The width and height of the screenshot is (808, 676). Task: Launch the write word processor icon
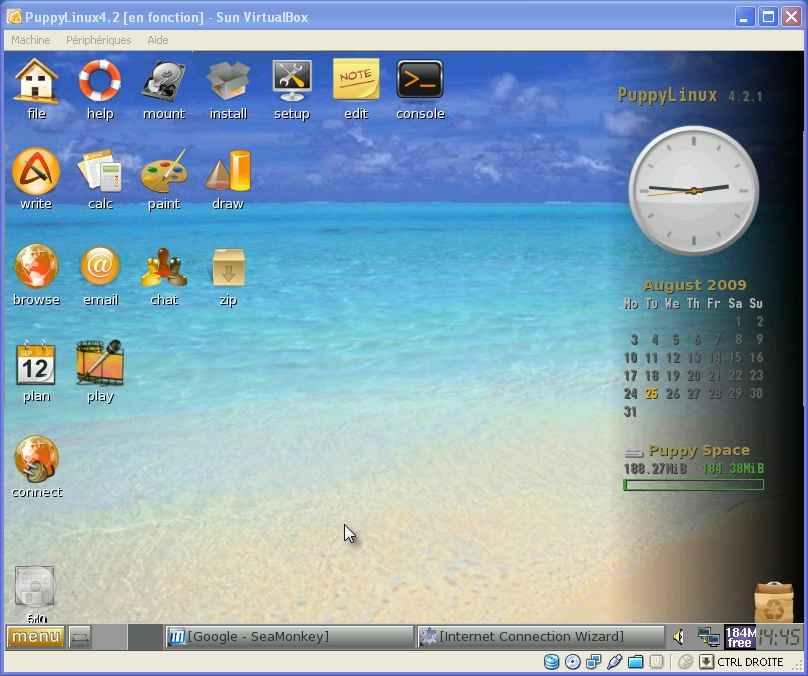36,171
